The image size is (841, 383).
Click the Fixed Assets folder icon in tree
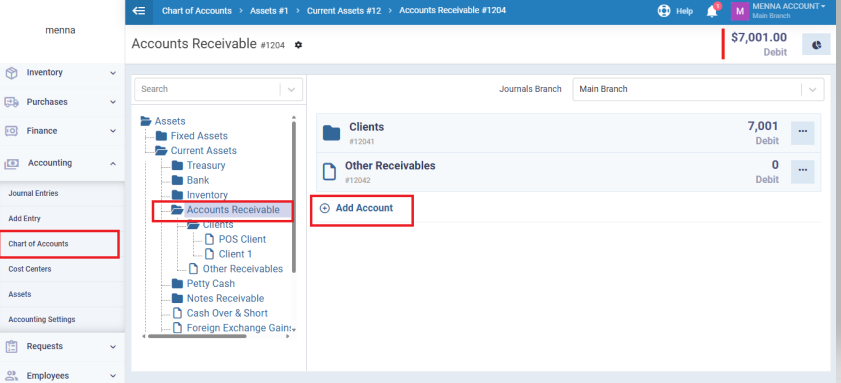[161, 136]
